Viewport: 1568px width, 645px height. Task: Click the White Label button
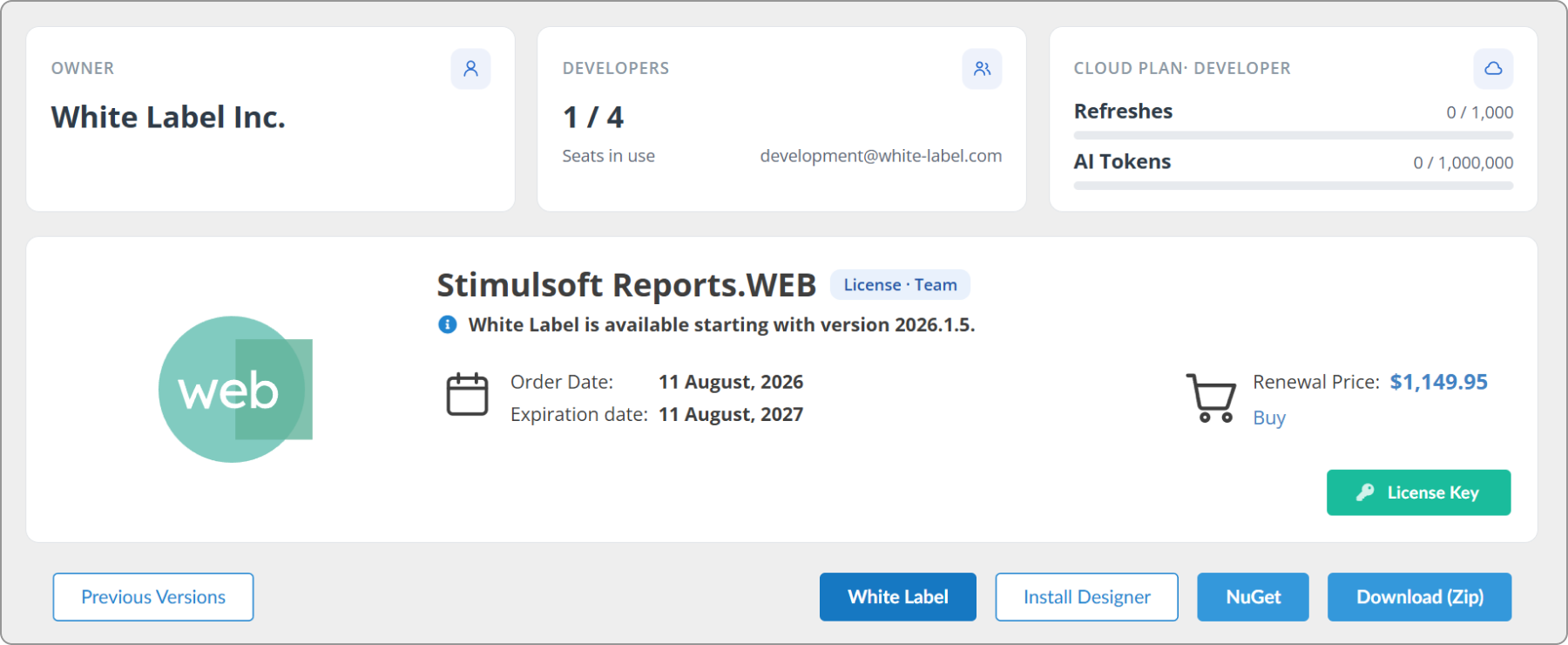[x=897, y=597]
